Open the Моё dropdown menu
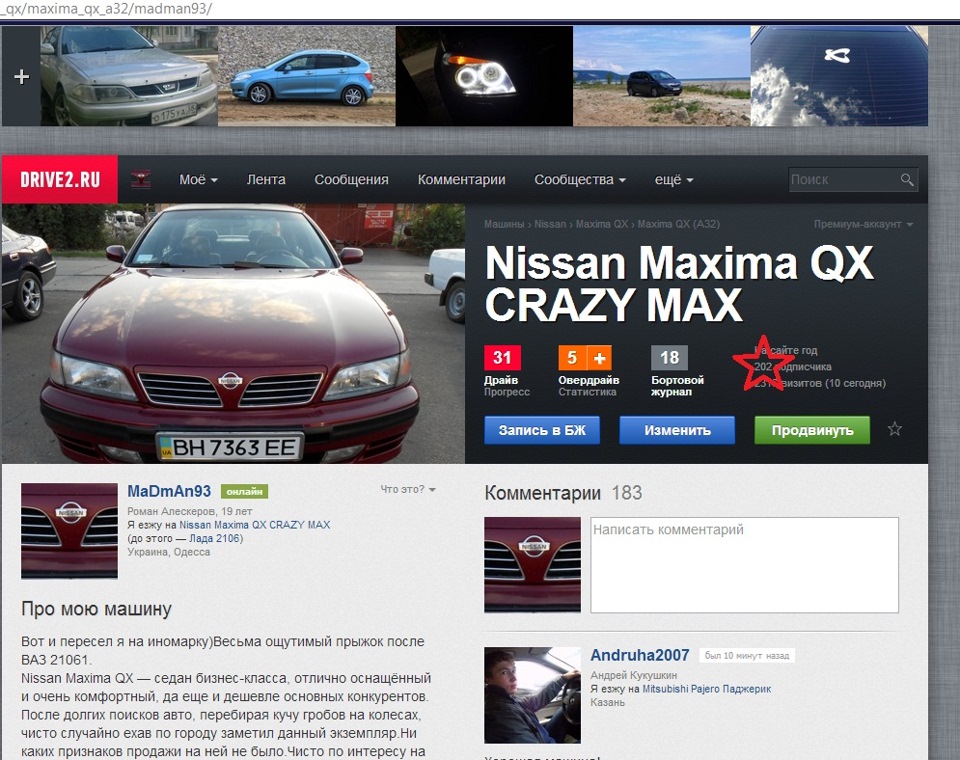 (198, 179)
